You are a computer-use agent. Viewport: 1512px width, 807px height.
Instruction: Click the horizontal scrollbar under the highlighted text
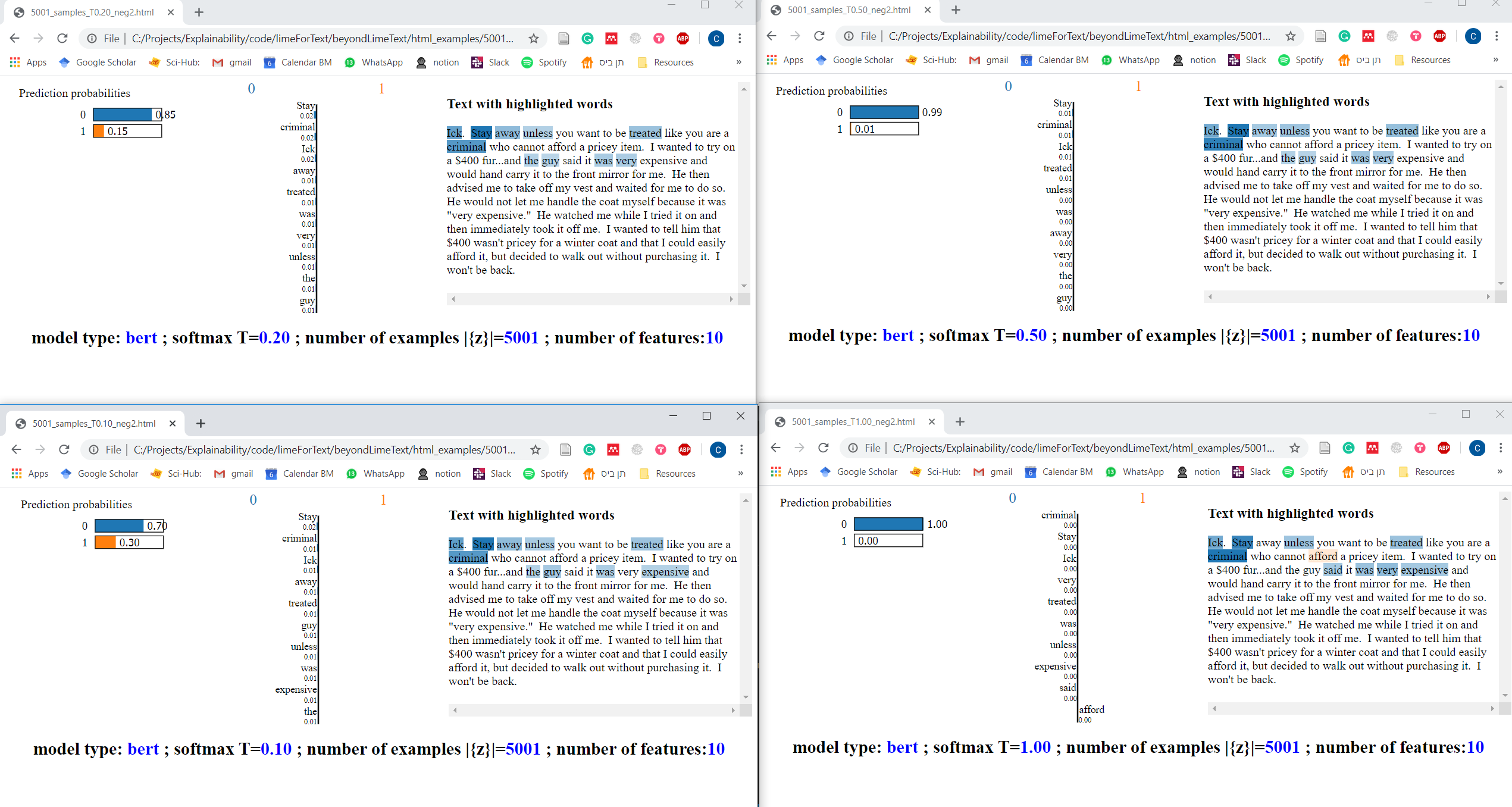point(592,299)
